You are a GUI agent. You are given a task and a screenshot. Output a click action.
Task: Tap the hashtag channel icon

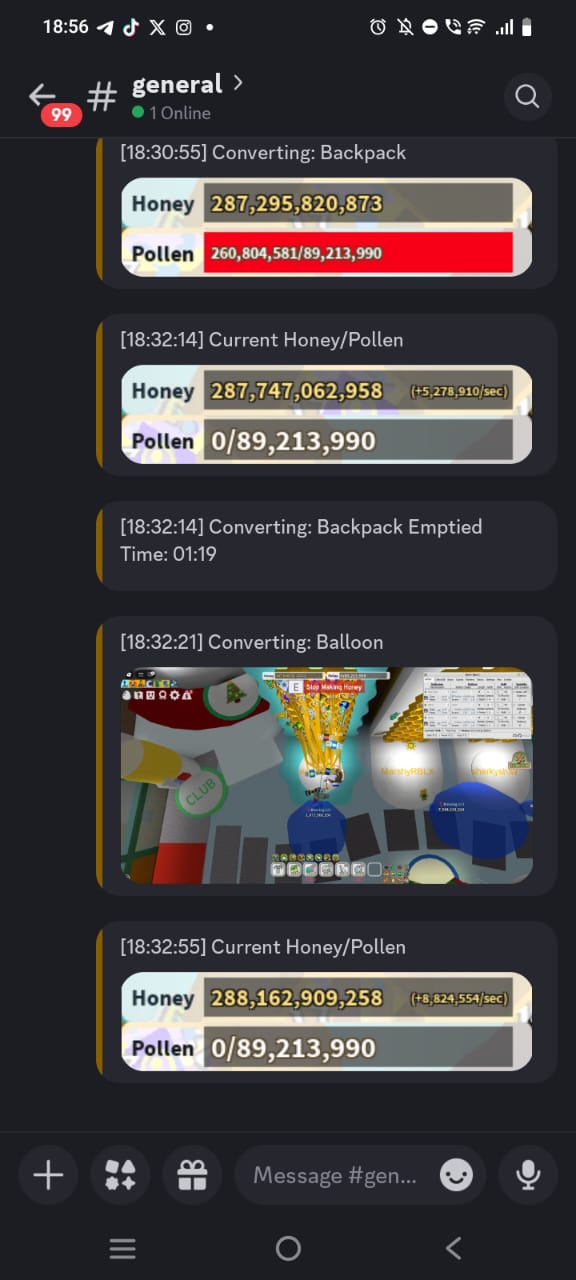(101, 97)
